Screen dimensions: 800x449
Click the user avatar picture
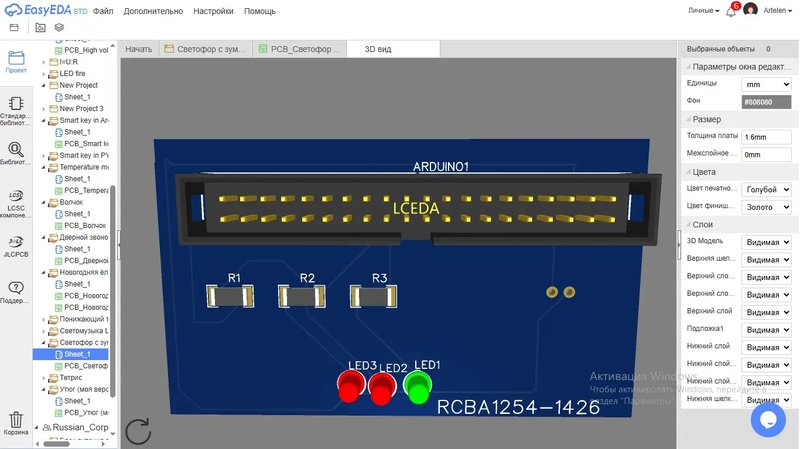click(750, 10)
